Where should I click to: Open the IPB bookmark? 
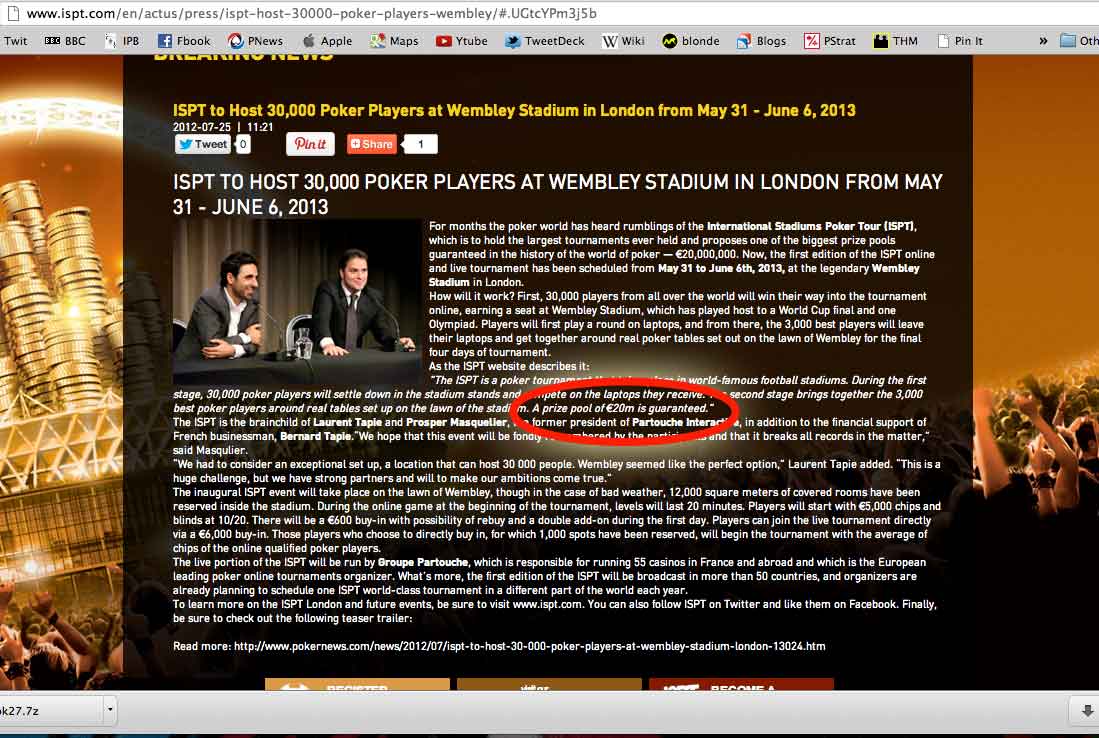click(122, 41)
